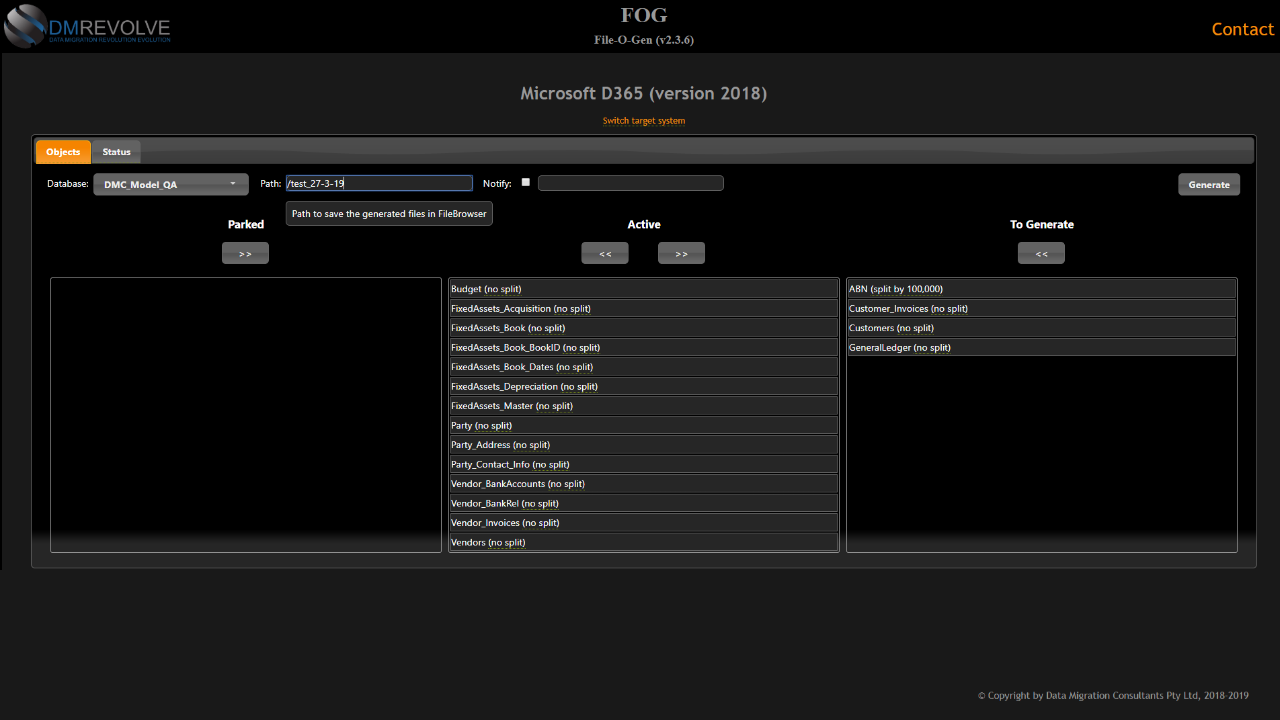
Task: Click Switch target system link
Action: tap(643, 121)
